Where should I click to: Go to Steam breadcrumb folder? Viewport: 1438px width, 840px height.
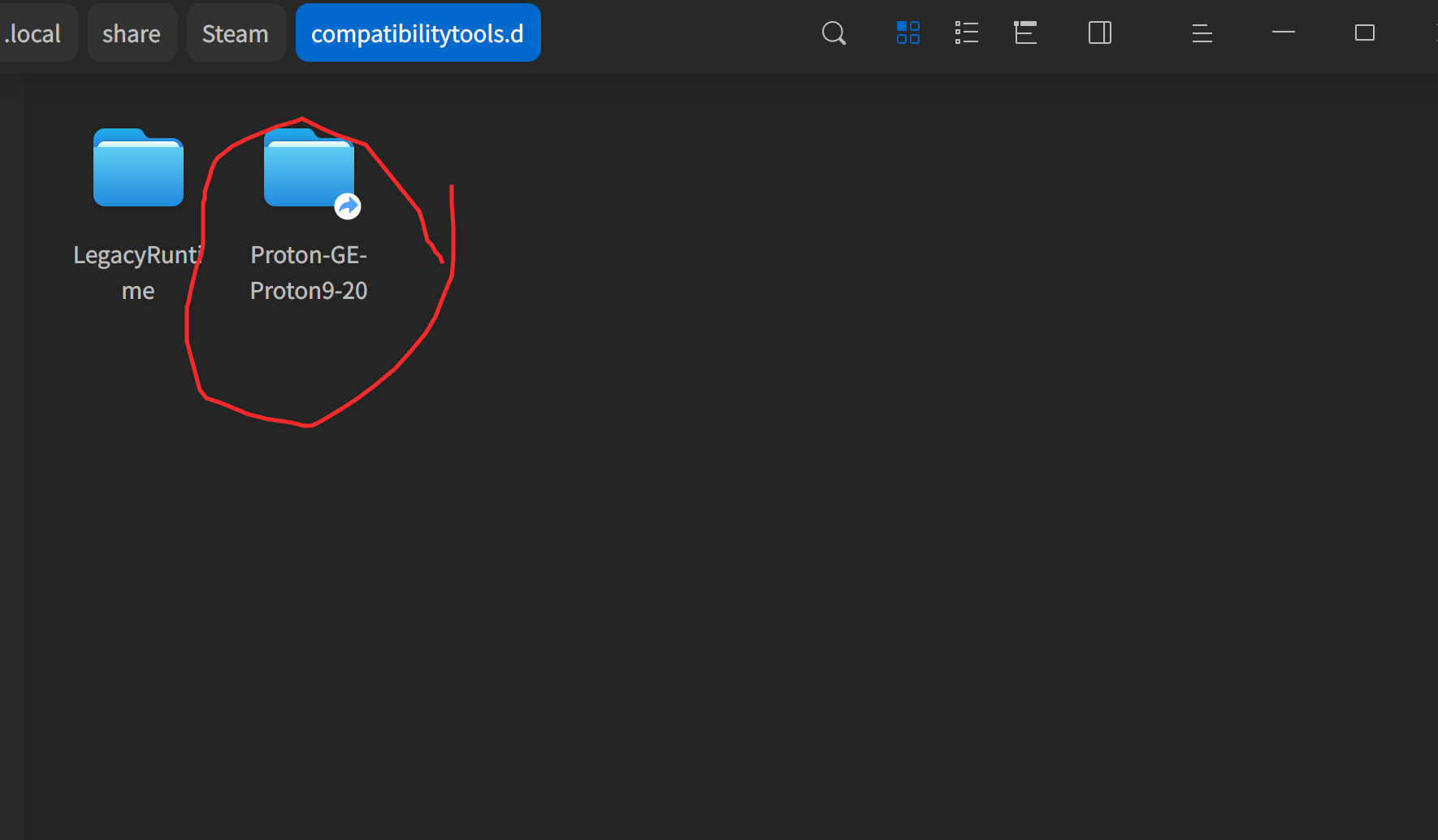[x=236, y=32]
